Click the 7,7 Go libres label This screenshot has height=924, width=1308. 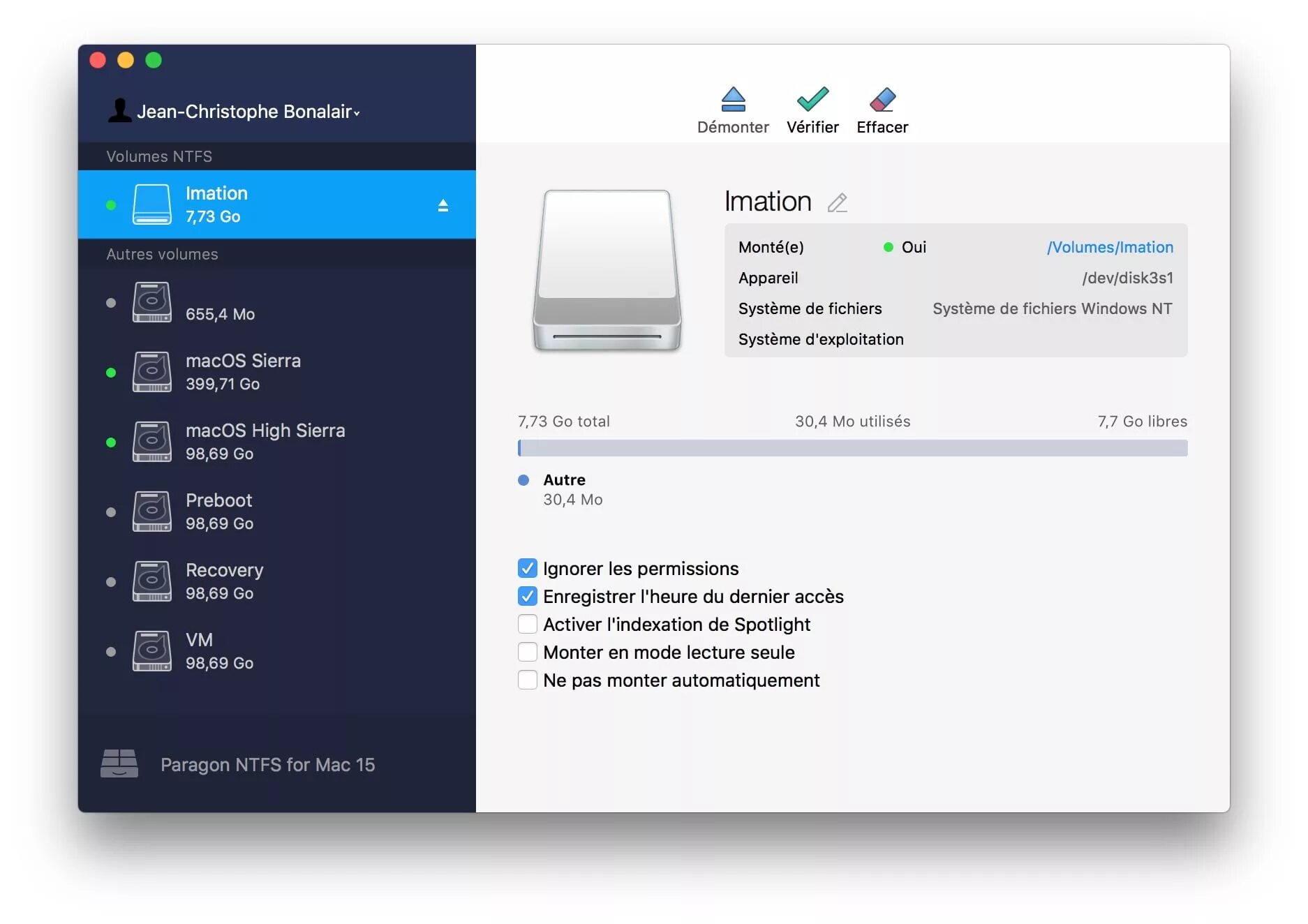click(1142, 422)
